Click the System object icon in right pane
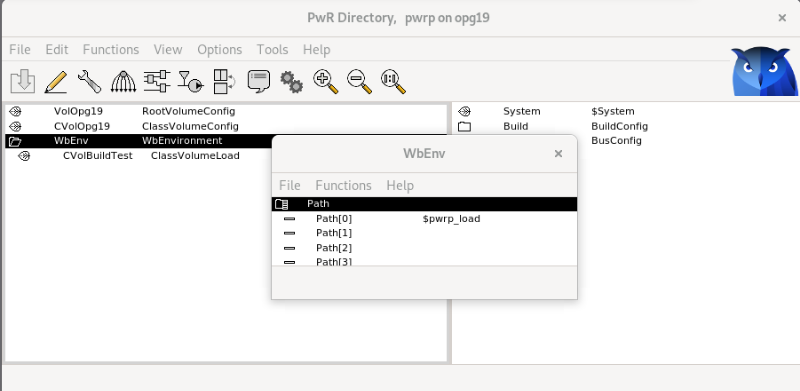 click(464, 111)
